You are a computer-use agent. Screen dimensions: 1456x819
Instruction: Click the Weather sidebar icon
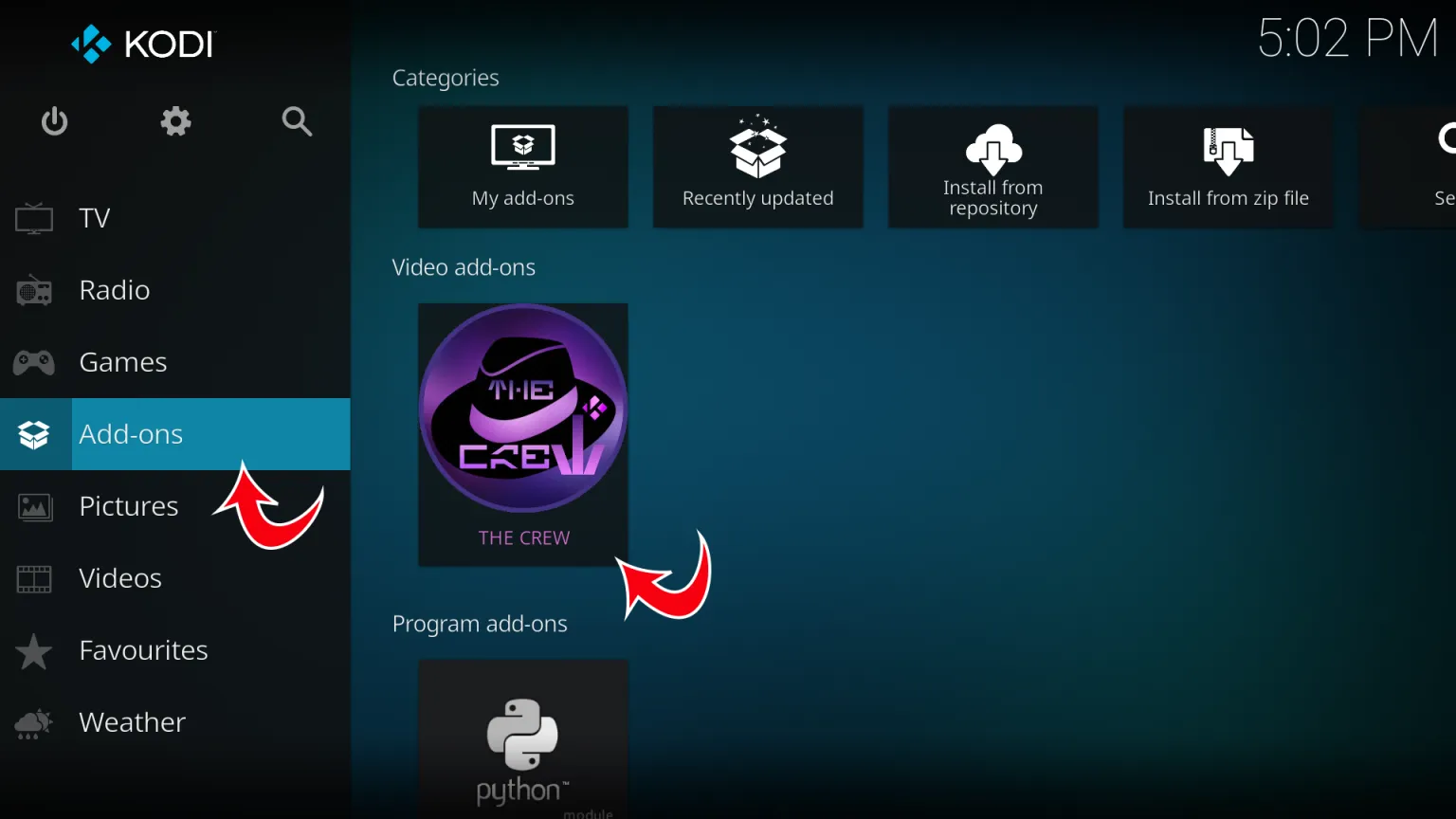click(33, 721)
